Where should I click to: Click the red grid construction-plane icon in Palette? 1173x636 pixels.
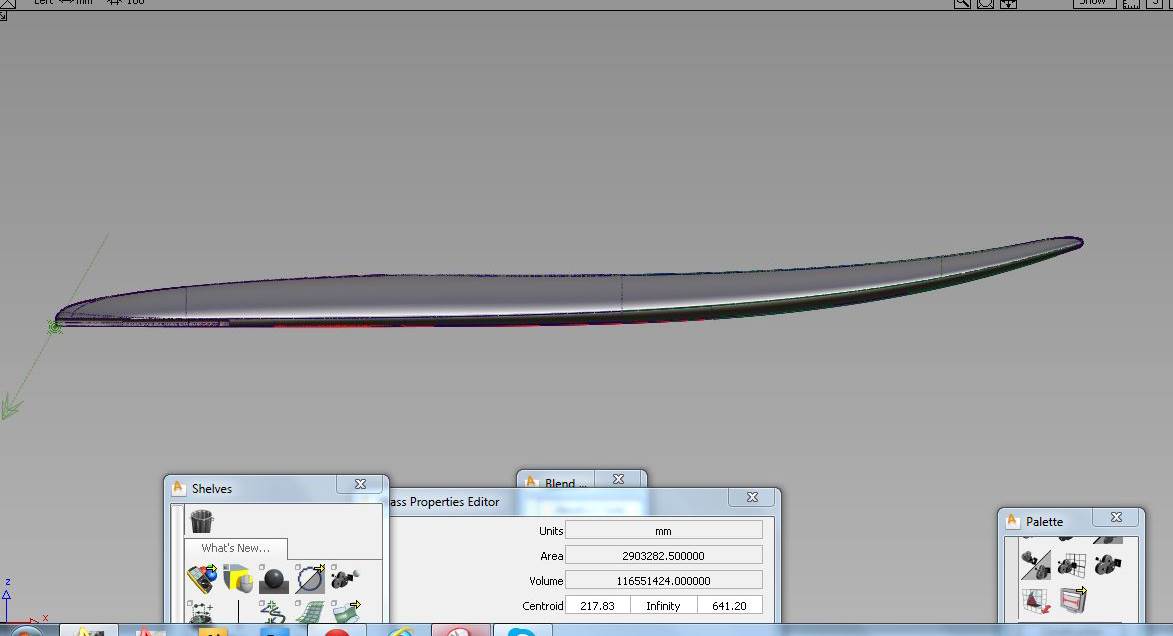(x=1035, y=601)
